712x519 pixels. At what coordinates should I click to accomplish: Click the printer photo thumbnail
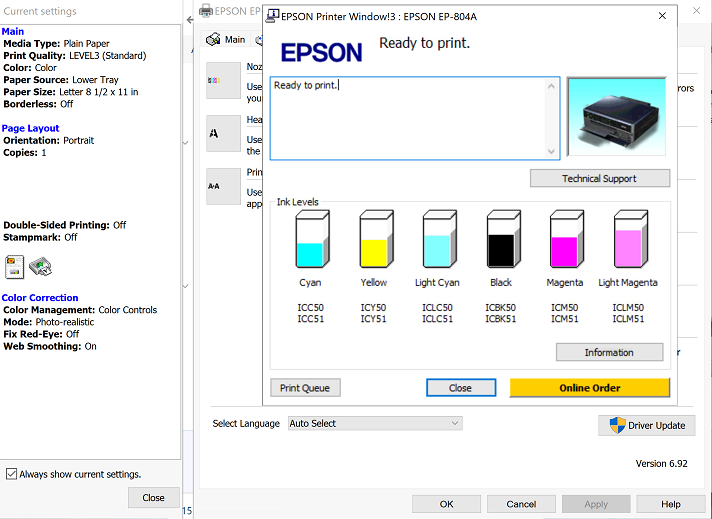(x=617, y=117)
